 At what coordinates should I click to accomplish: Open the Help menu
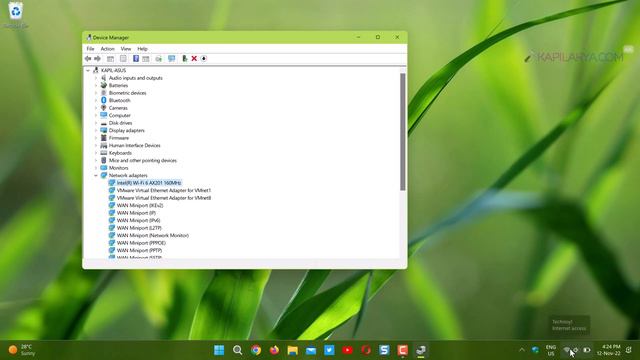142,49
